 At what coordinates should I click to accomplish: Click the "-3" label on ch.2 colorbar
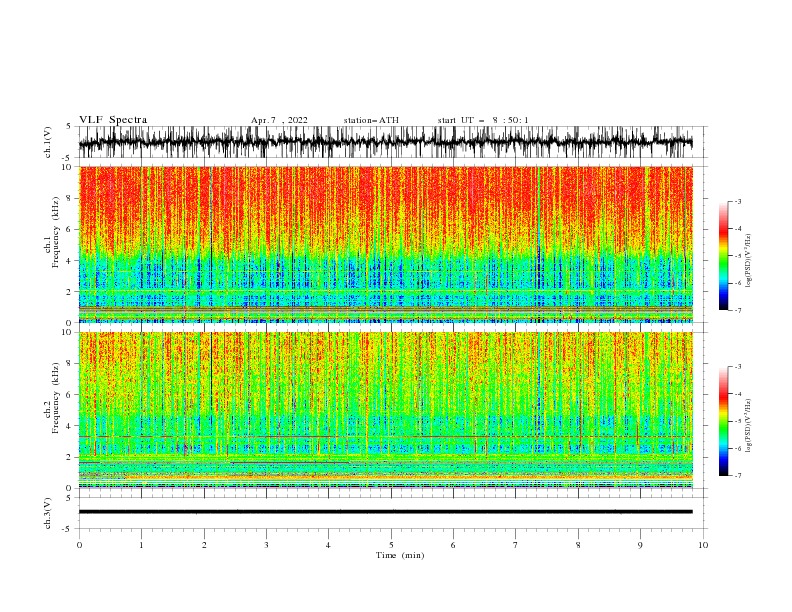pyautogui.click(x=738, y=367)
